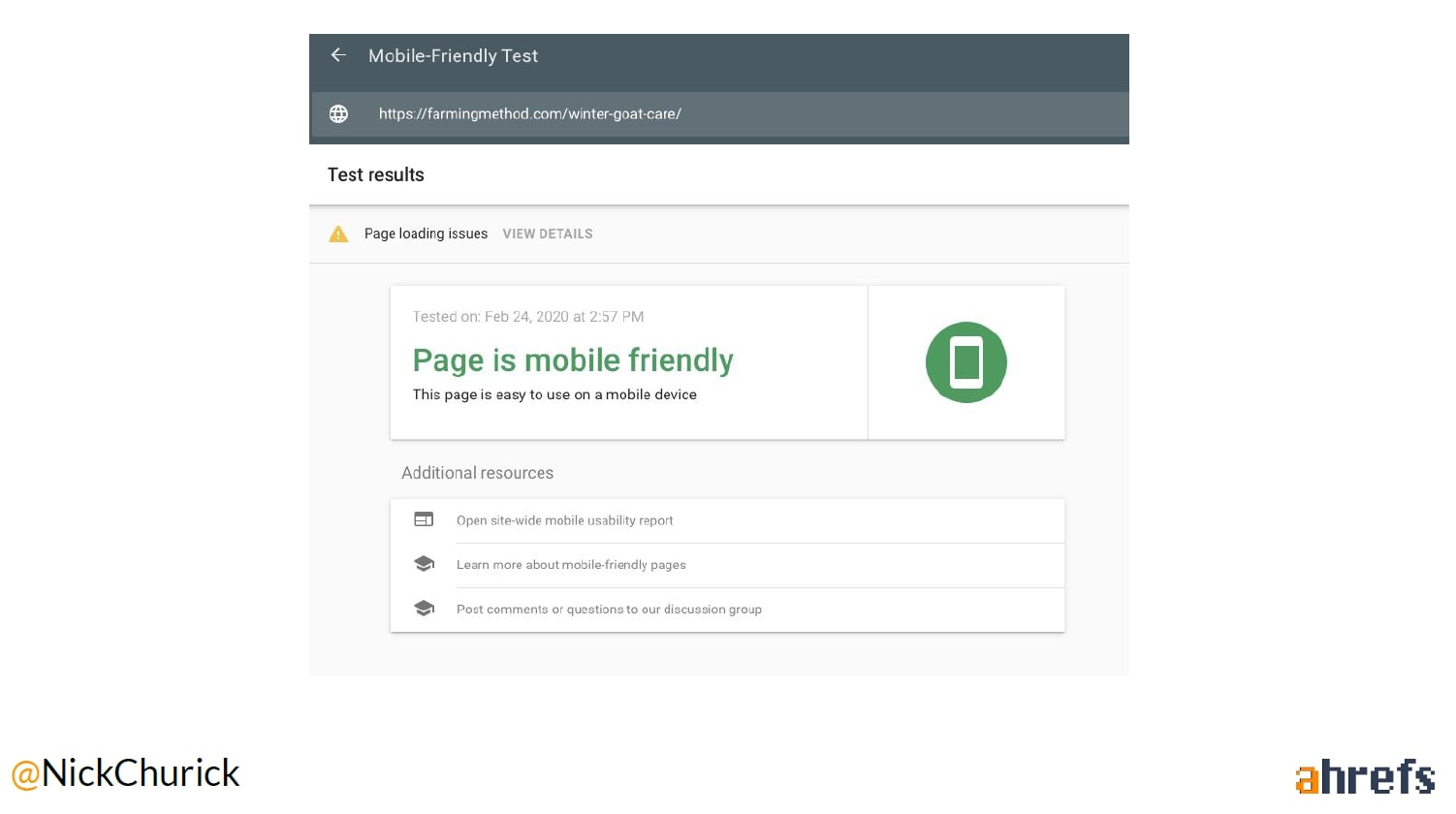Open Post comments or questions link
Viewport: 1456px width, 814px height.
pos(609,610)
